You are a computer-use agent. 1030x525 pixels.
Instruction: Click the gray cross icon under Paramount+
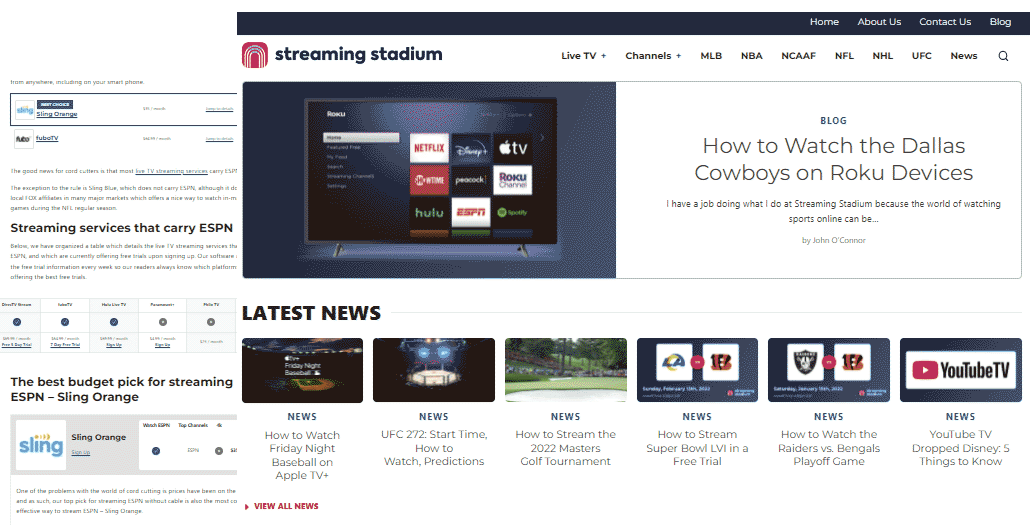162,322
